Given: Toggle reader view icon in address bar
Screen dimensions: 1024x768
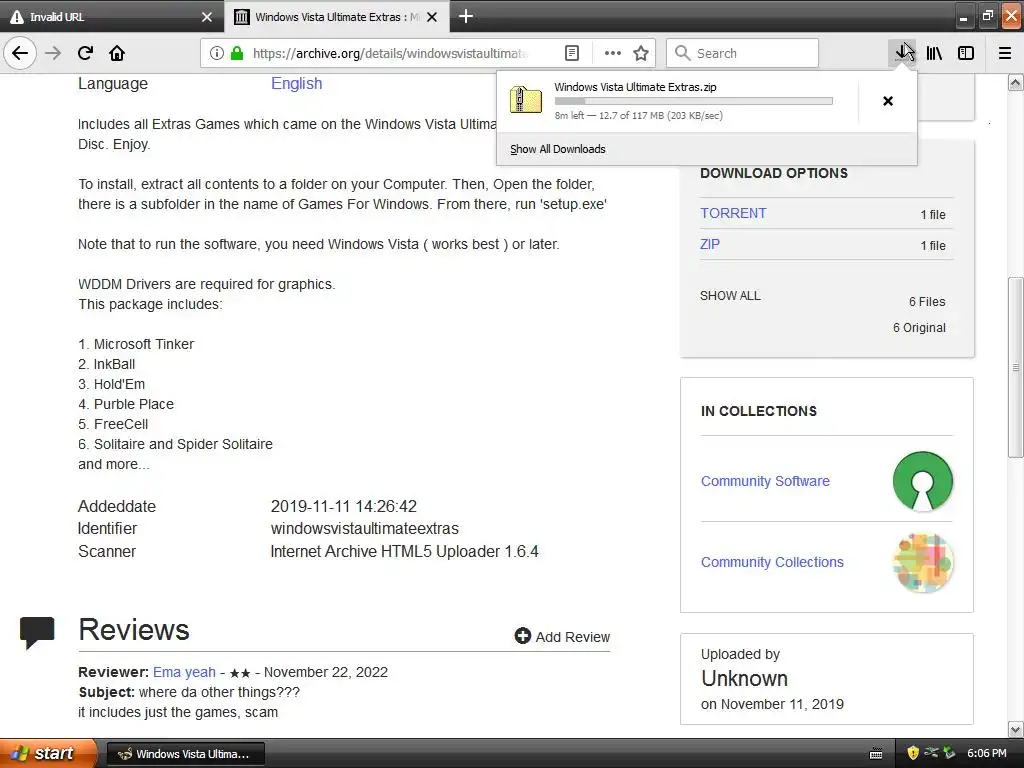Looking at the screenshot, I should (x=571, y=53).
